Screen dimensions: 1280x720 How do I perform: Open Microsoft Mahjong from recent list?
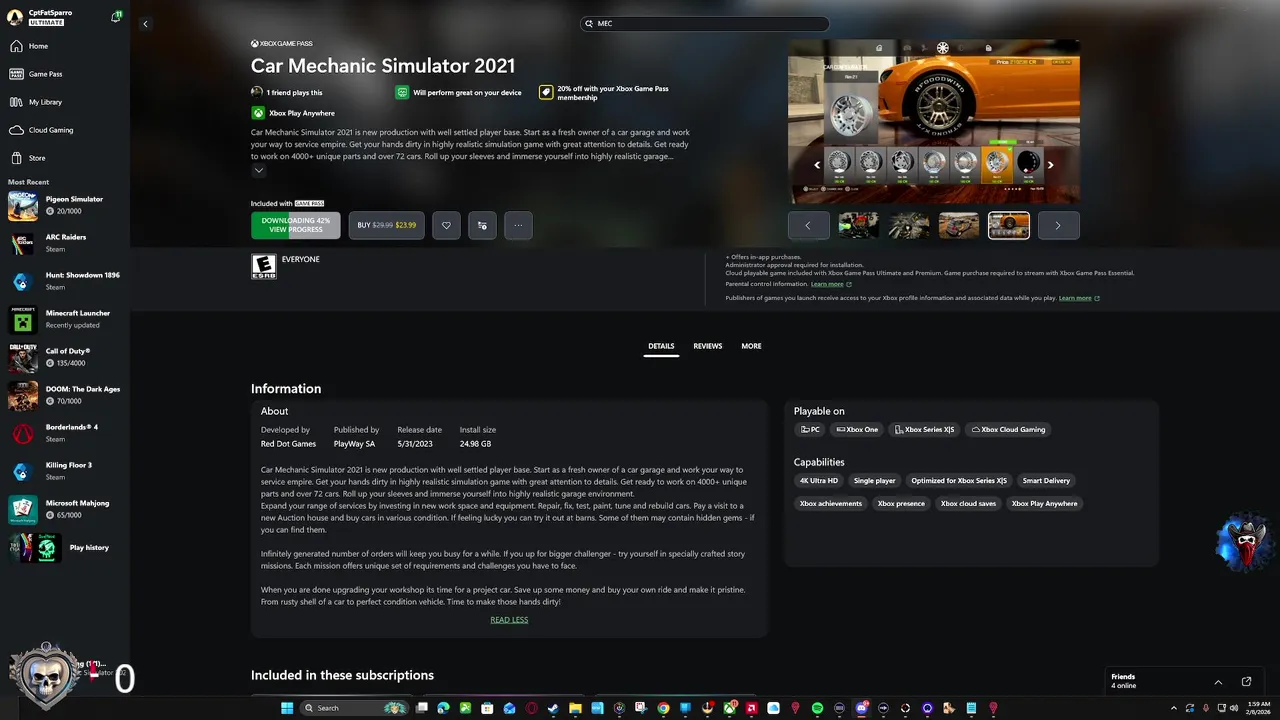coord(65,509)
